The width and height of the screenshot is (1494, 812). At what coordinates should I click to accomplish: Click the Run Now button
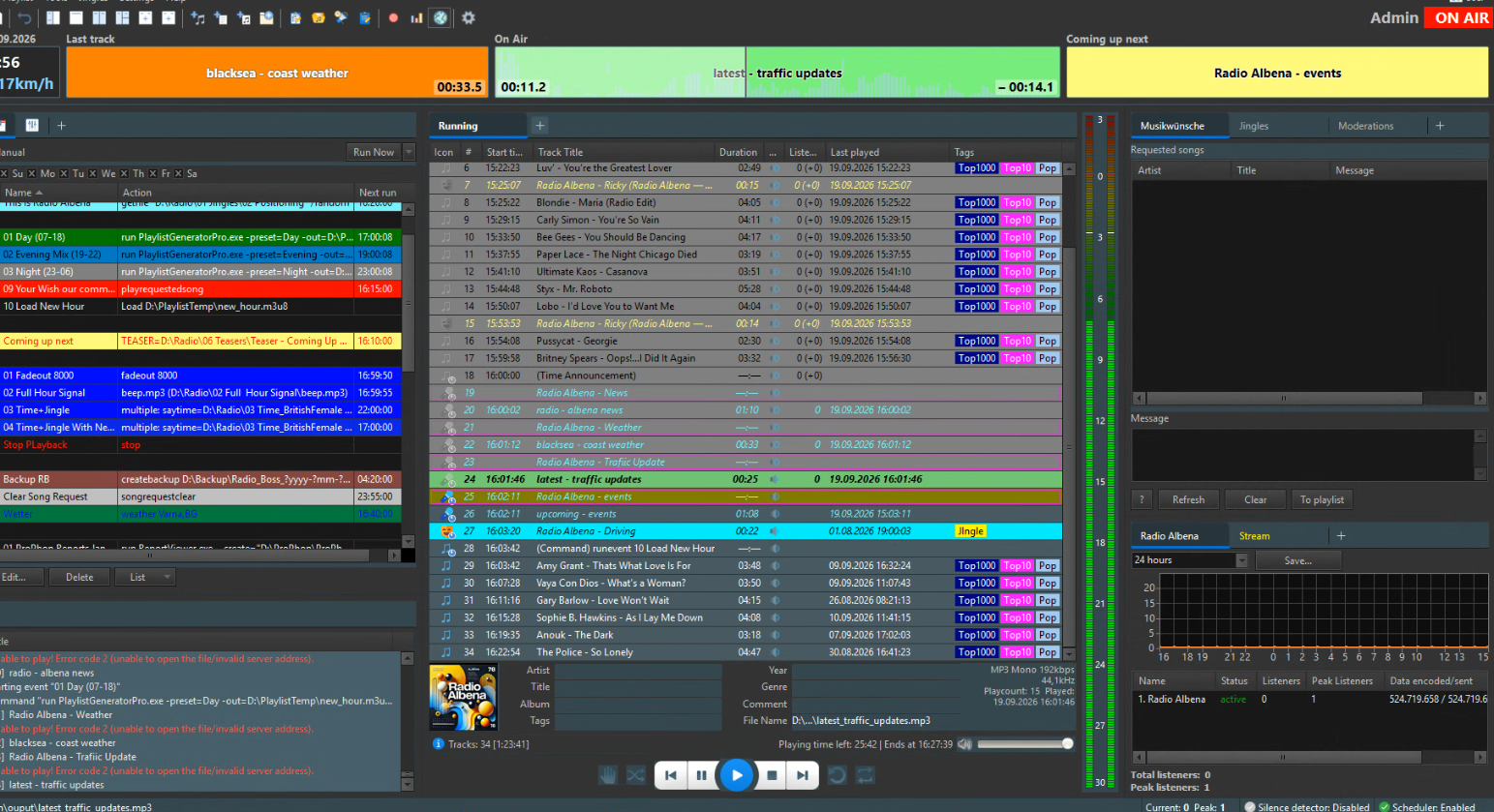coord(374,152)
